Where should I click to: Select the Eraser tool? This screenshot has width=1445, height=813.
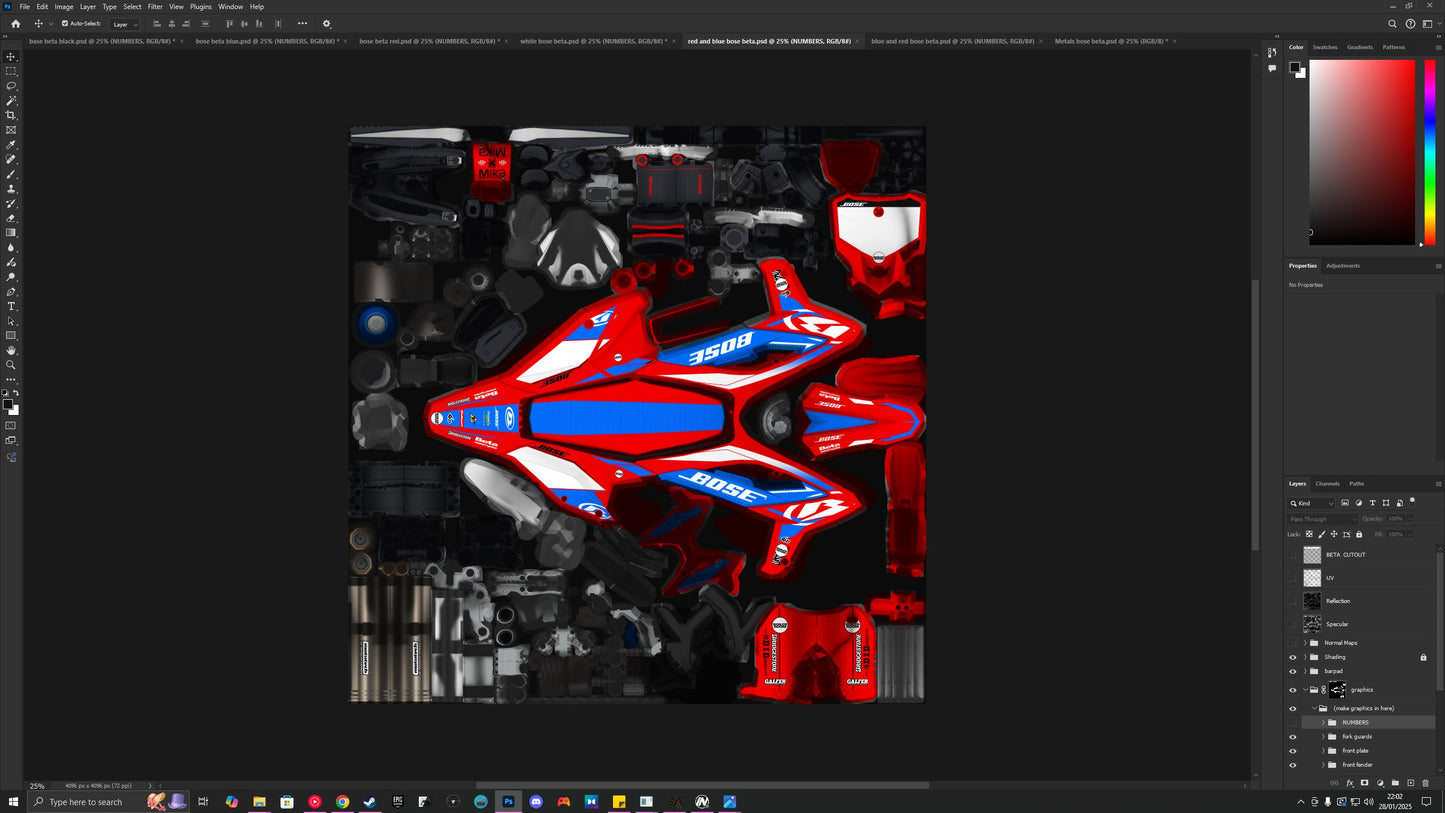[x=11, y=218]
